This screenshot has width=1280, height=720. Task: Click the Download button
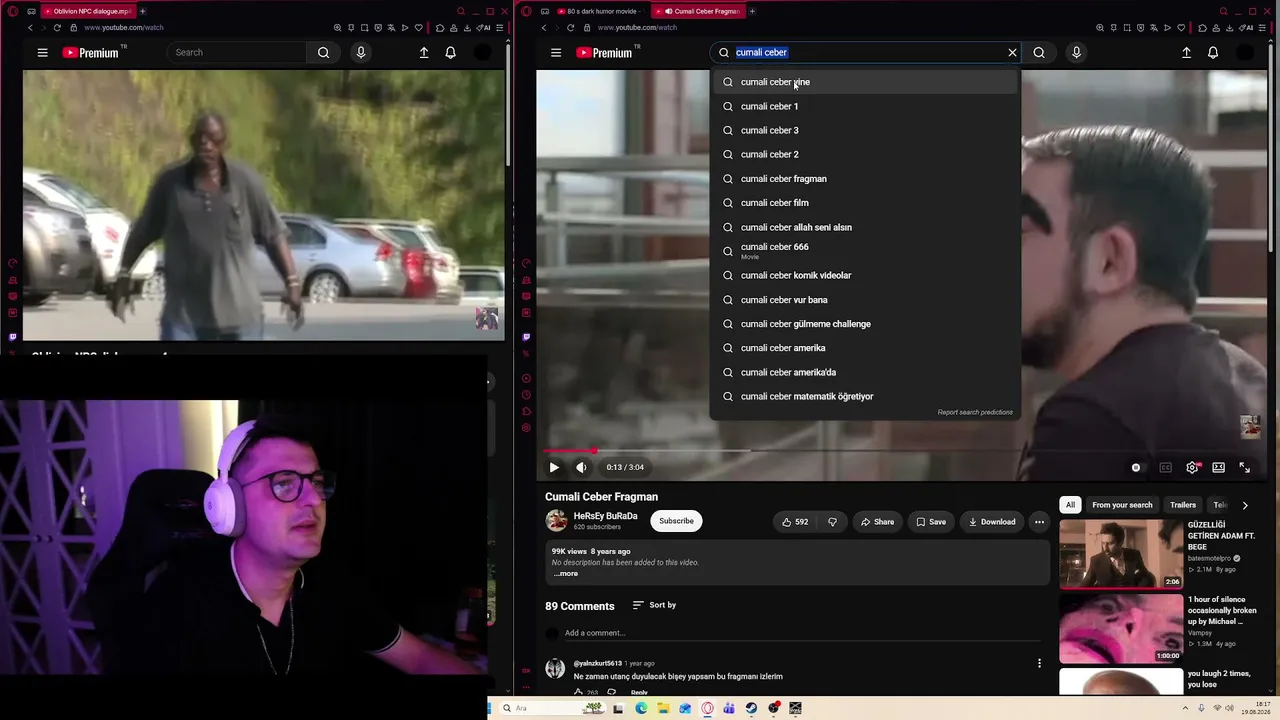click(991, 522)
